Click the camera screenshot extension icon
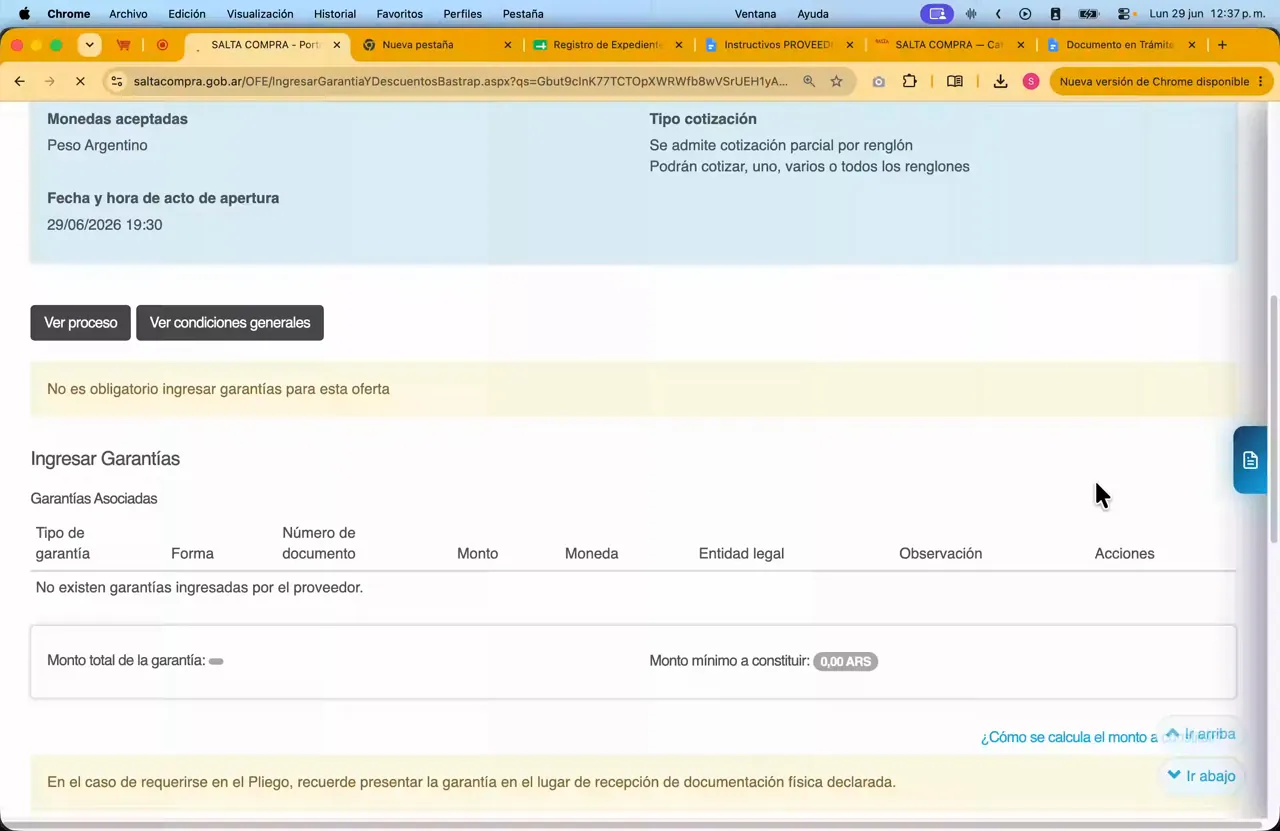 pos(878,82)
